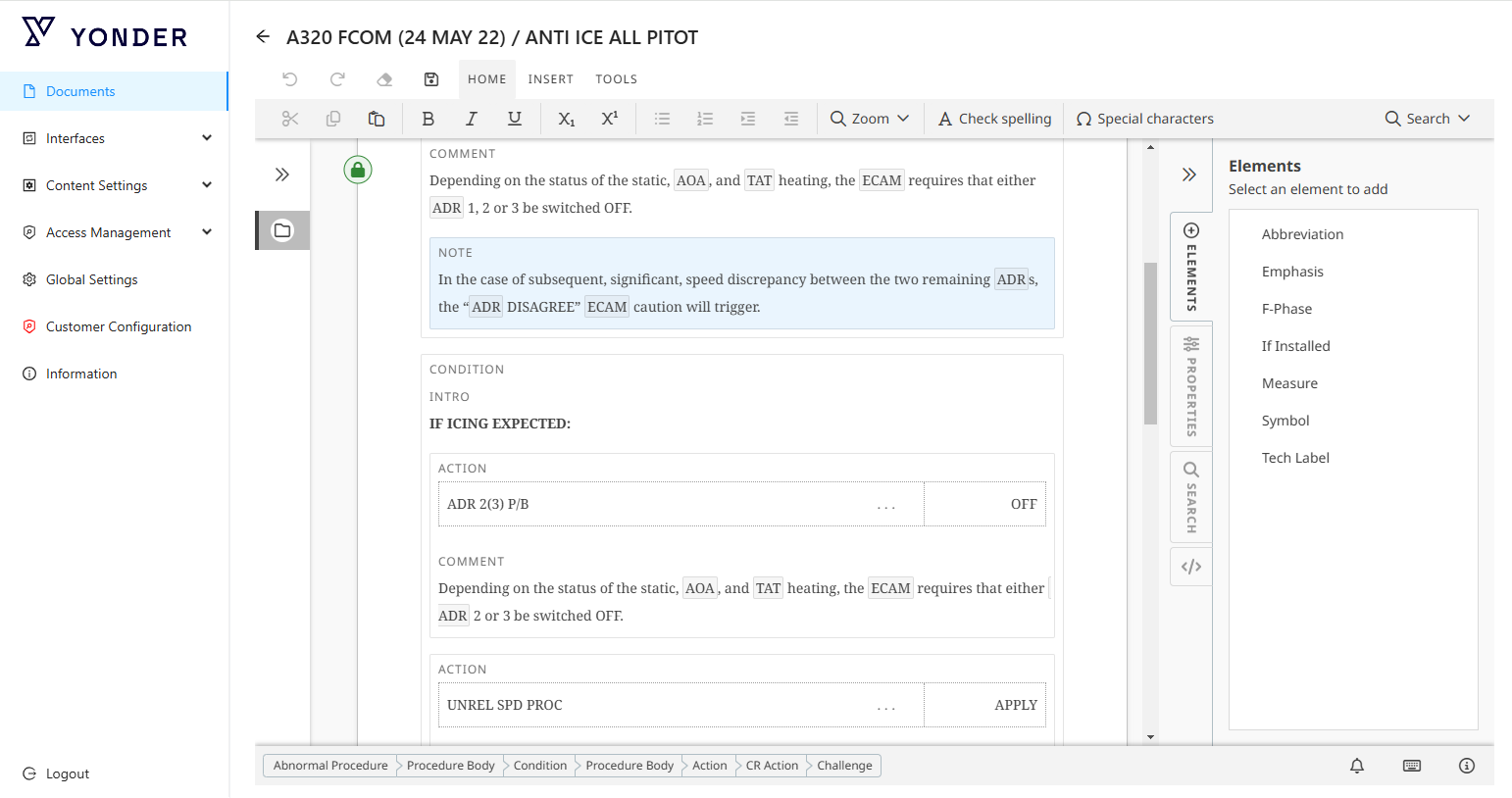The image size is (1512, 798).
Task: Insert a numbered list
Action: (x=705, y=119)
